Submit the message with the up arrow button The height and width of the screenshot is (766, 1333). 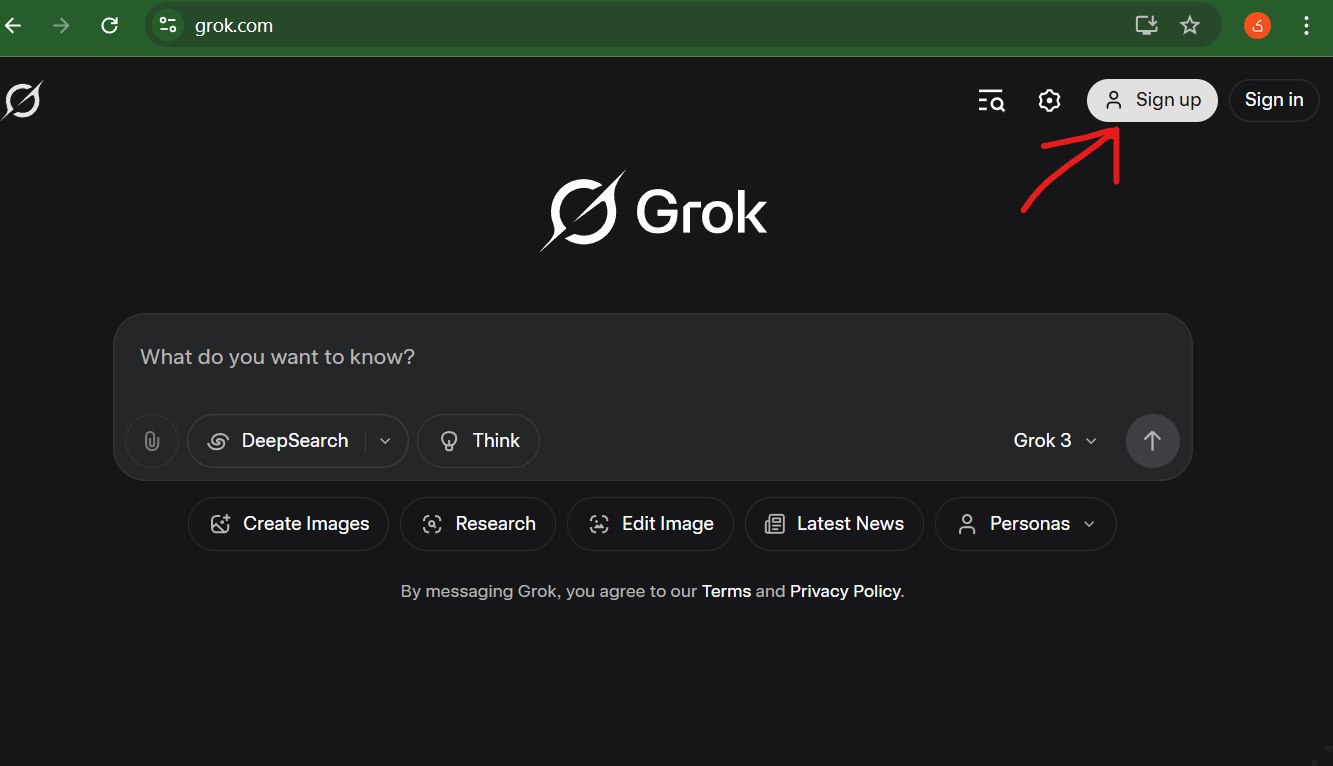(x=1152, y=441)
